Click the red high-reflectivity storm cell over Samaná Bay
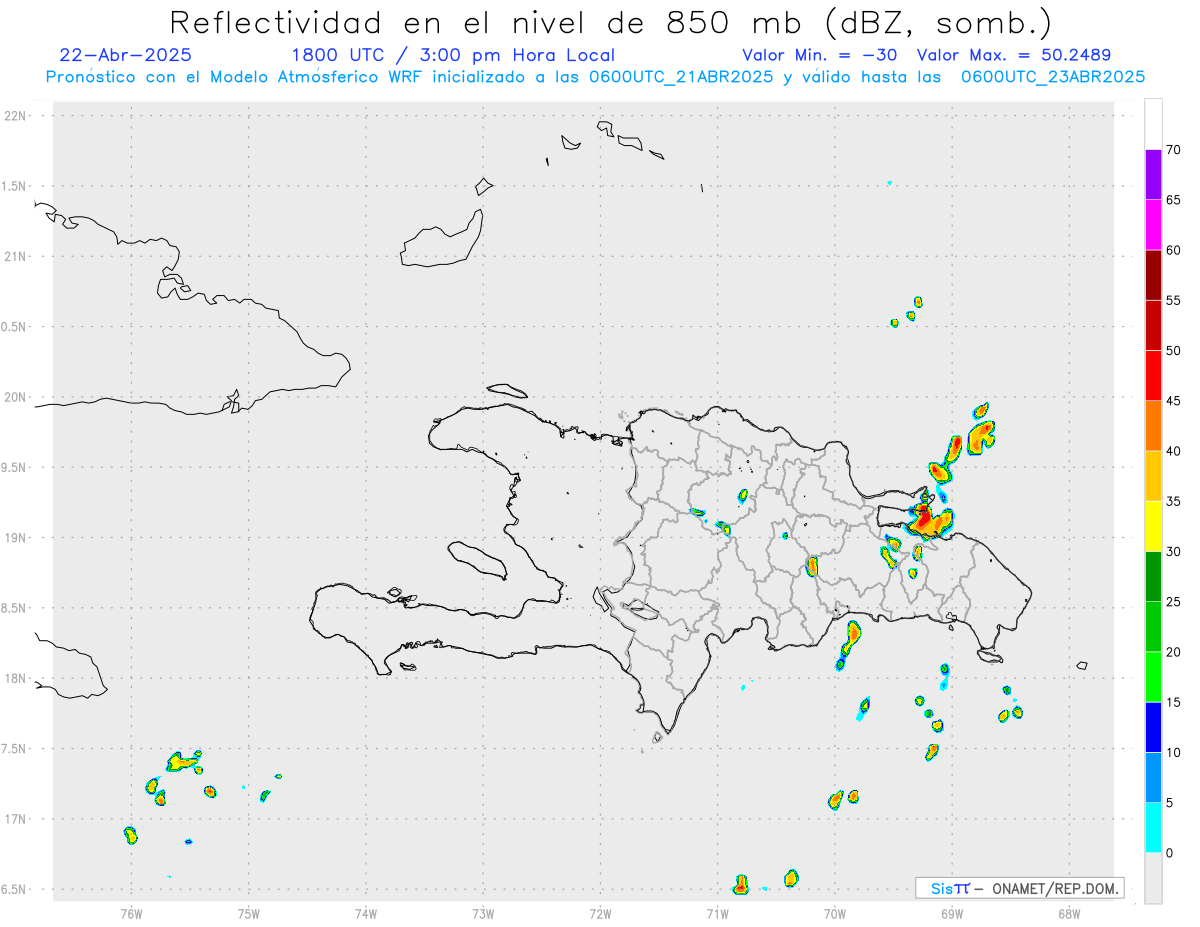The width and height of the screenshot is (1200, 927). (x=928, y=520)
